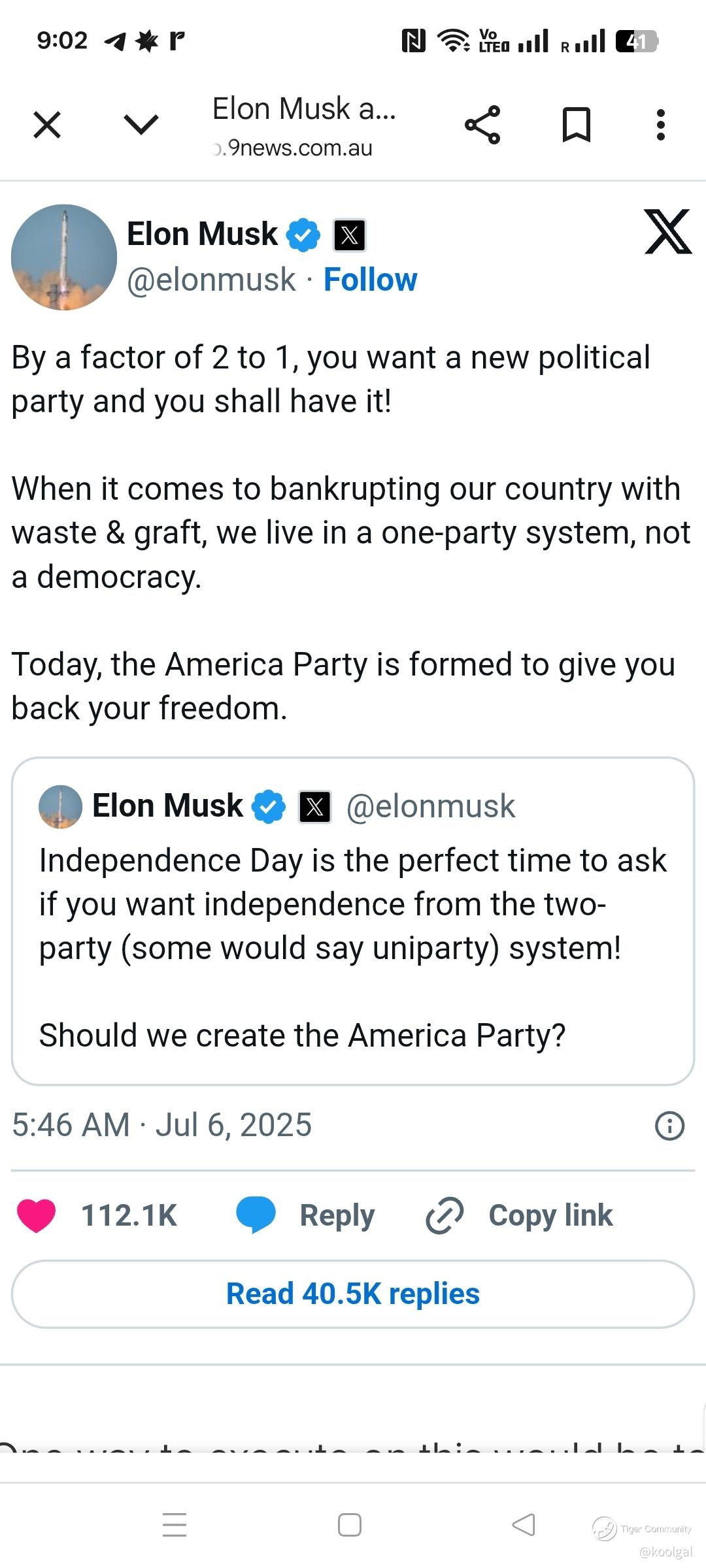706x1568 pixels.
Task: Open the quoted Independence Day tweet
Action: (353, 921)
